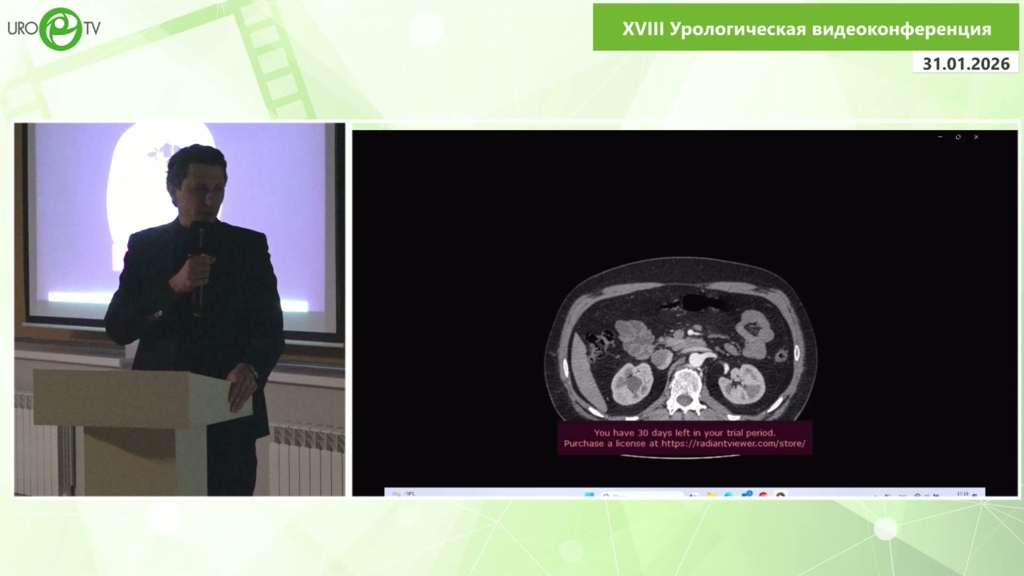Click the taskbar search box
Screen dimensions: 1024x576
640,494
